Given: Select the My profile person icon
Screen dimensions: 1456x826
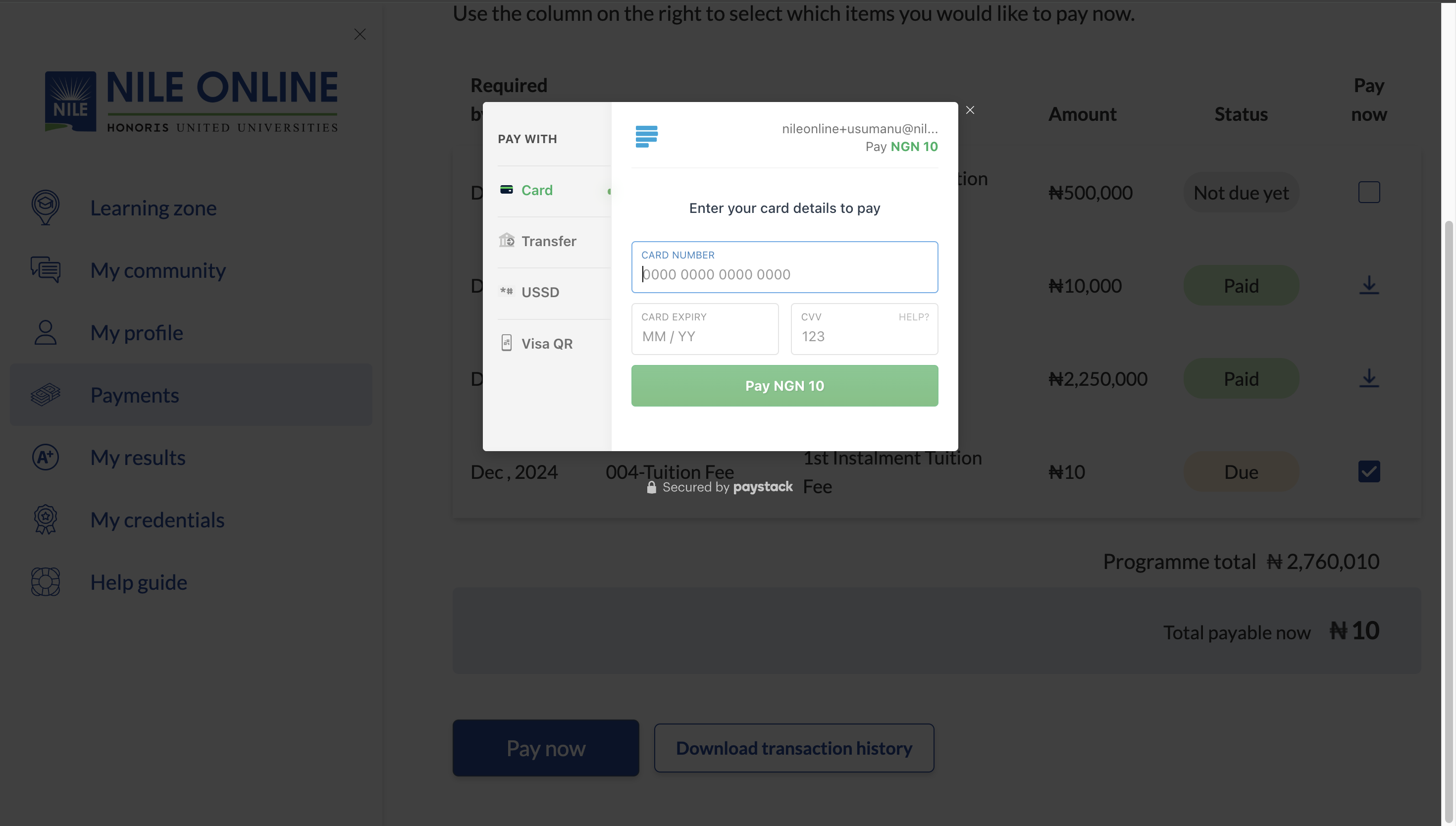Looking at the screenshot, I should tap(46, 332).
